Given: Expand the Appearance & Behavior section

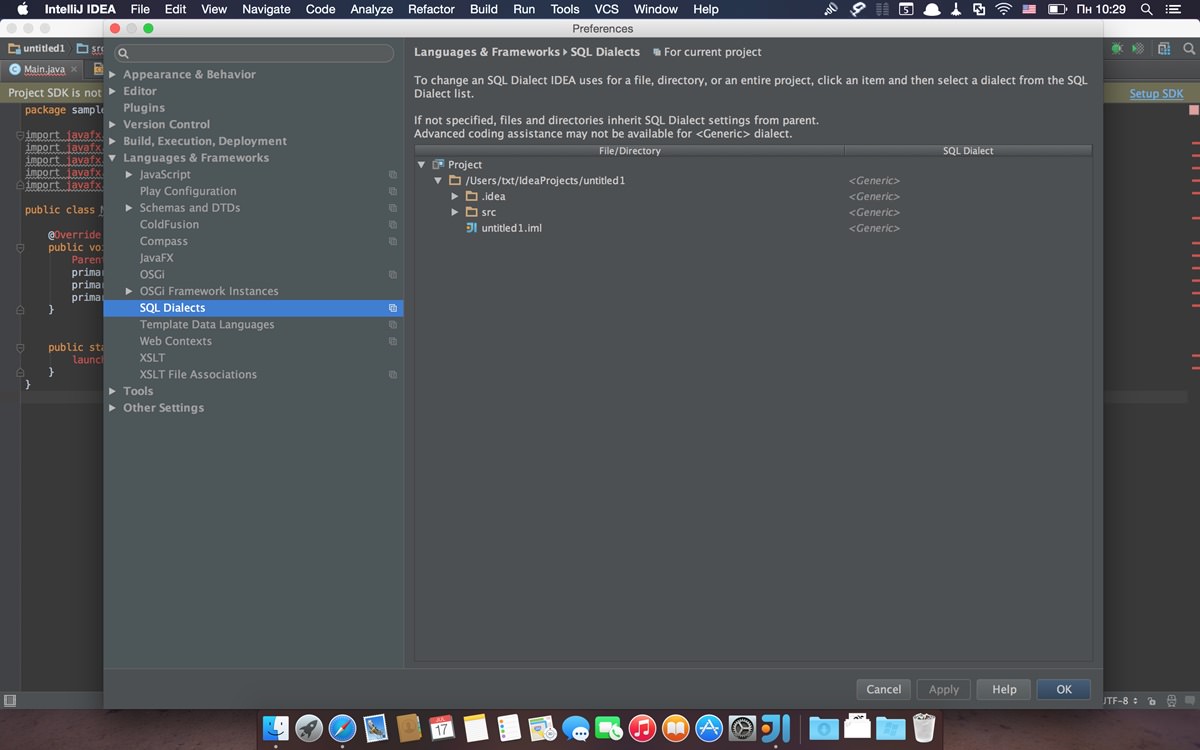Looking at the screenshot, I should tap(113, 75).
